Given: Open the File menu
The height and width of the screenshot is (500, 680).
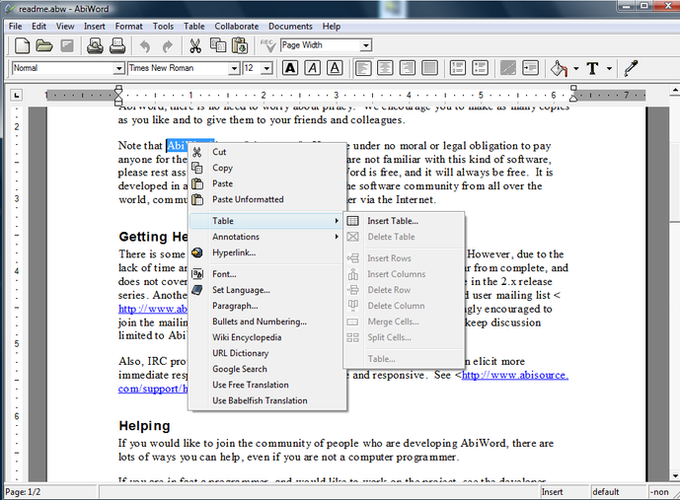Looking at the screenshot, I should [15, 26].
